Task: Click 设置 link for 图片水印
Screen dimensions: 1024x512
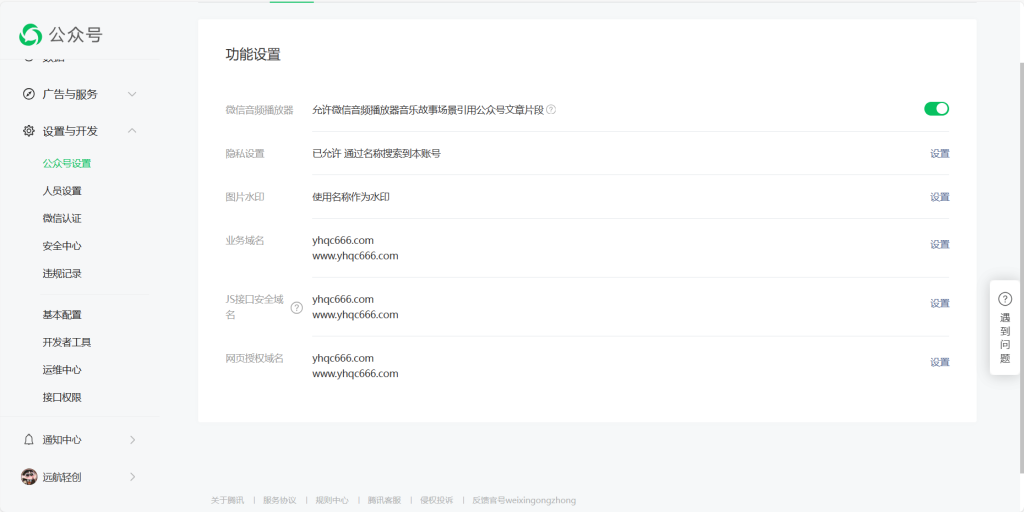Action: (x=939, y=197)
